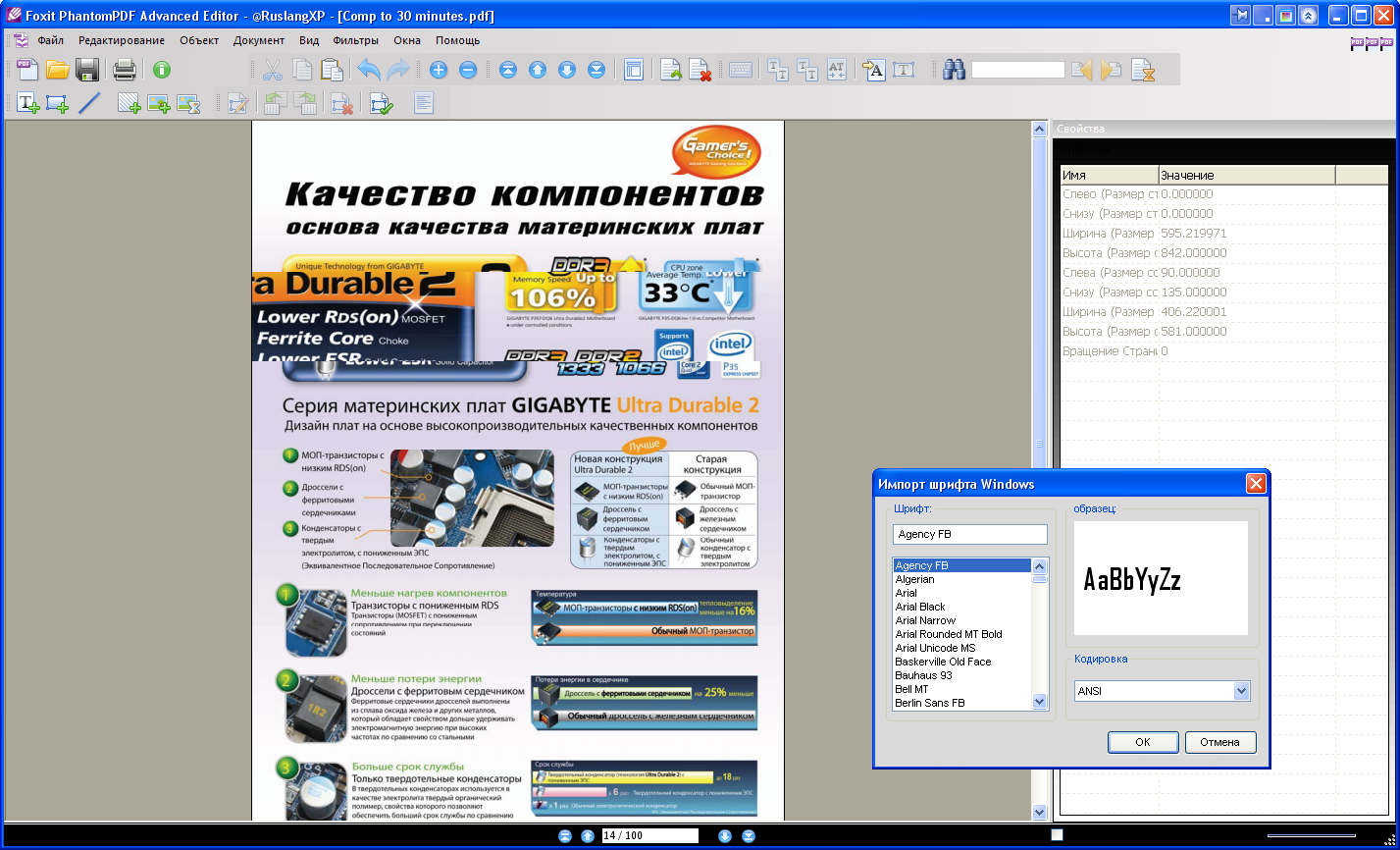The image size is (1400, 850).
Task: Click the Save floppy disk icon
Action: tap(87, 70)
